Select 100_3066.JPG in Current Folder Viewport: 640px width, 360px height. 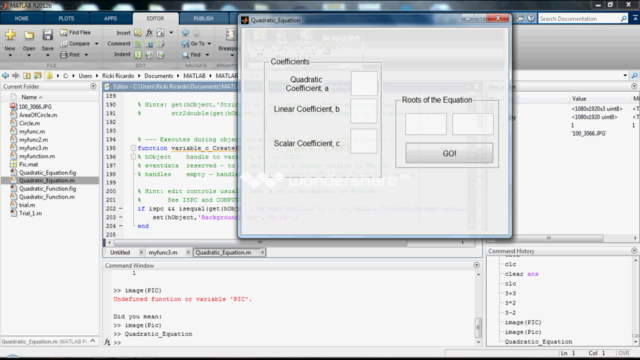click(35, 107)
